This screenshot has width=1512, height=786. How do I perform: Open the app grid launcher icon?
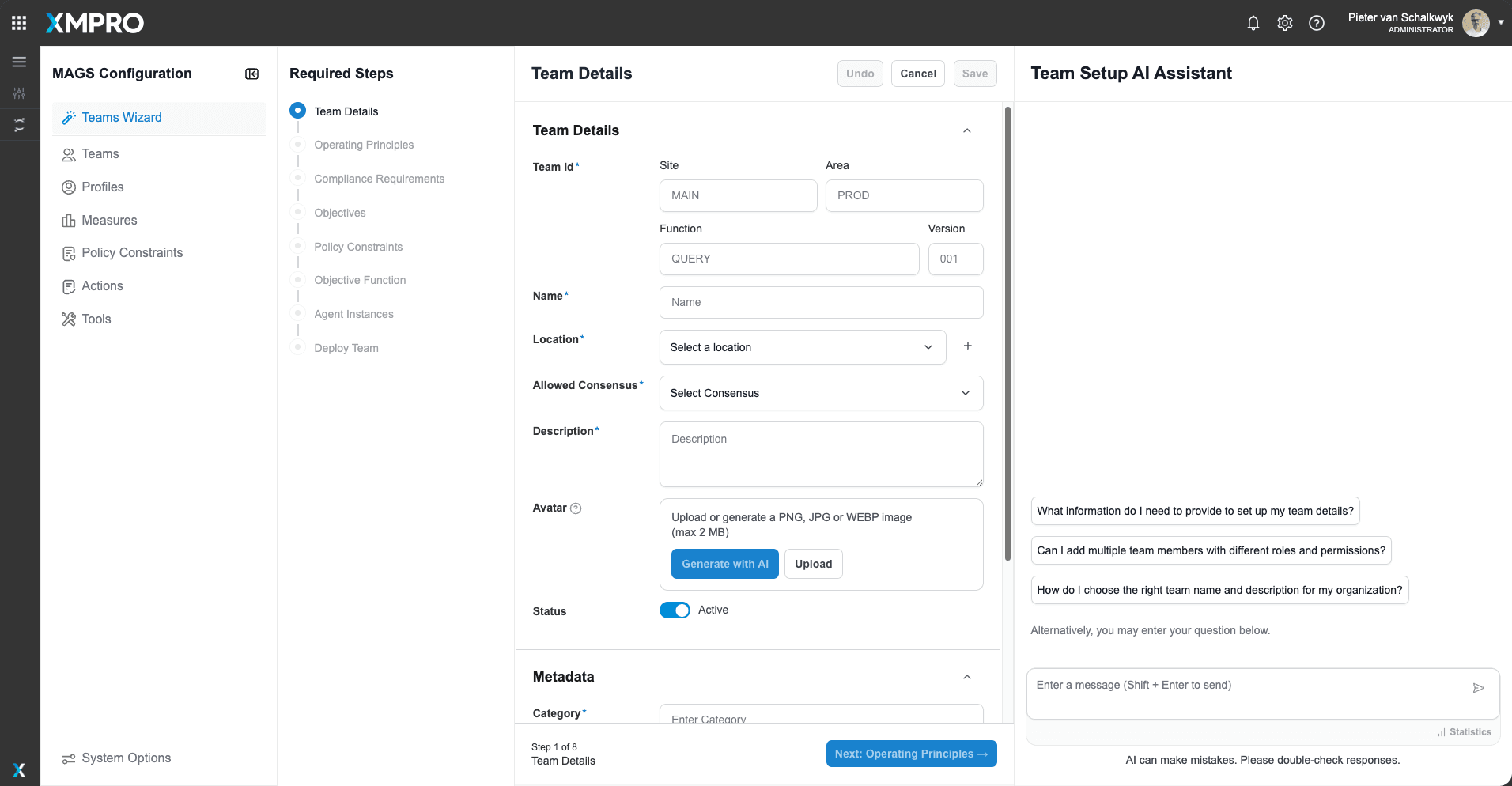tap(19, 23)
